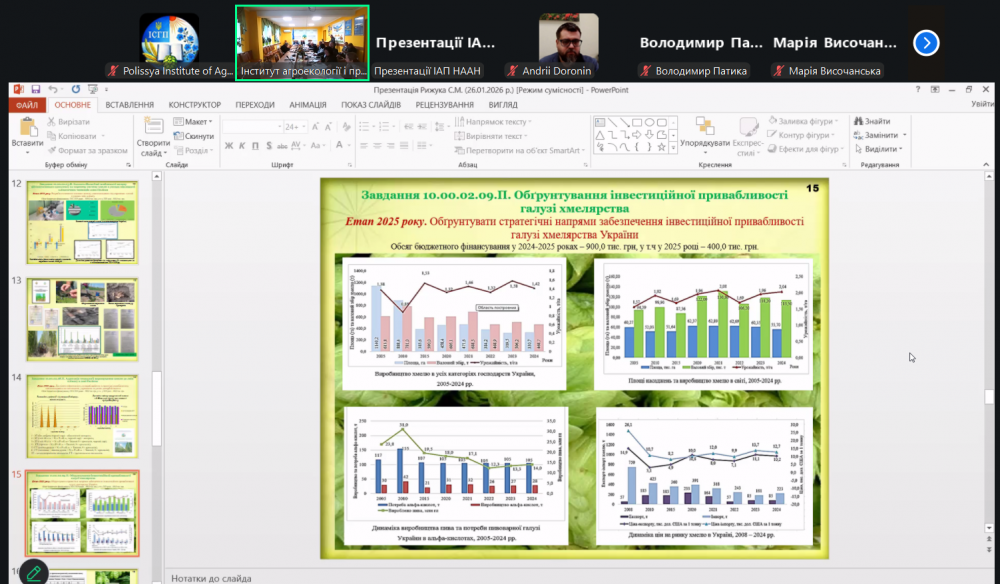Open the Макет (Layout) dropdown
1000x584 pixels.
195,122
